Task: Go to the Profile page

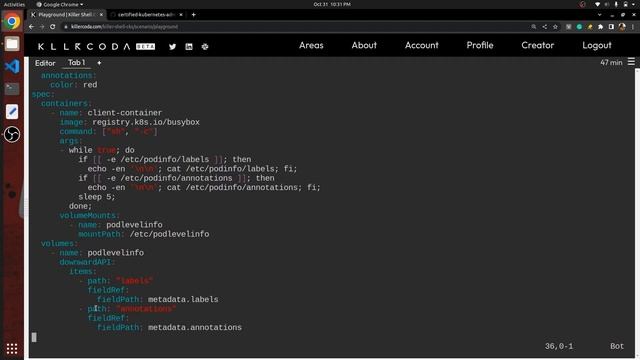Action: pos(480,45)
